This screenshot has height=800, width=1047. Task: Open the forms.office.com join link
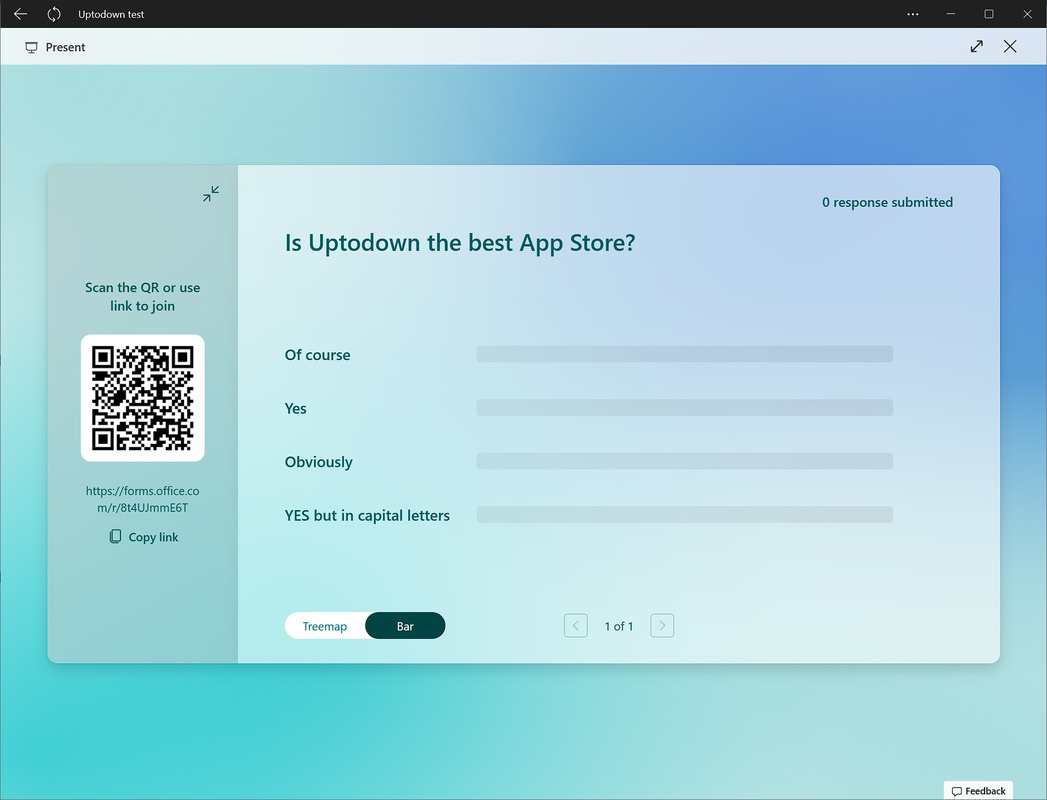[142, 499]
